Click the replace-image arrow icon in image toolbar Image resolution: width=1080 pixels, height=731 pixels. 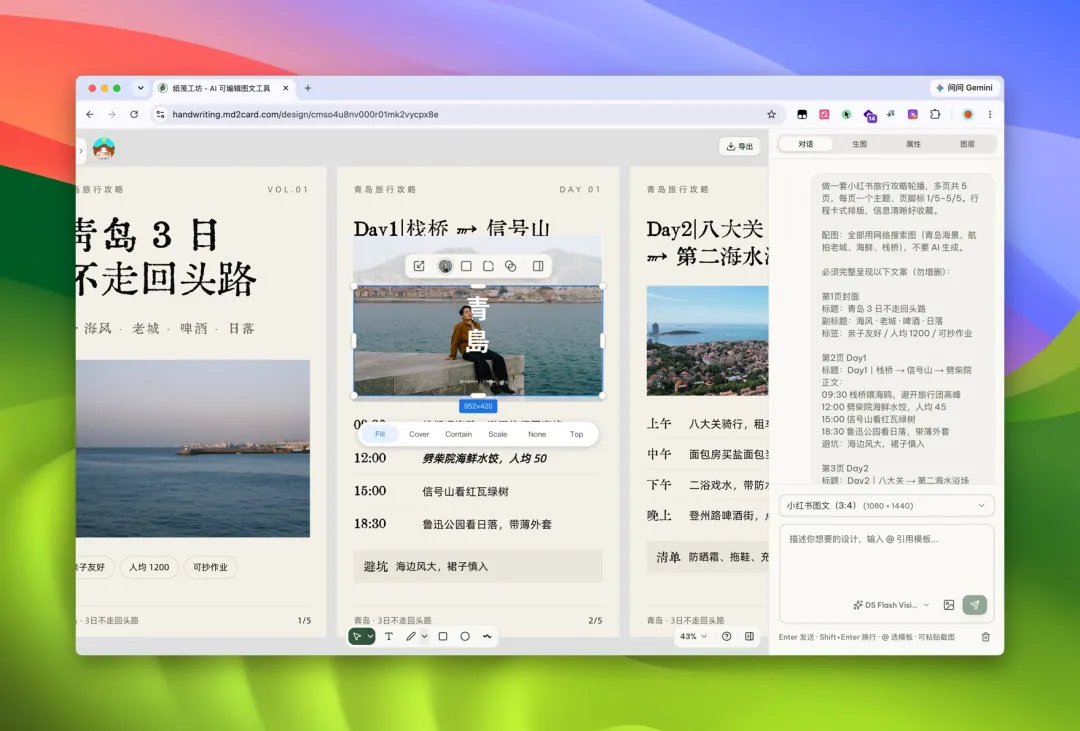[x=419, y=266]
